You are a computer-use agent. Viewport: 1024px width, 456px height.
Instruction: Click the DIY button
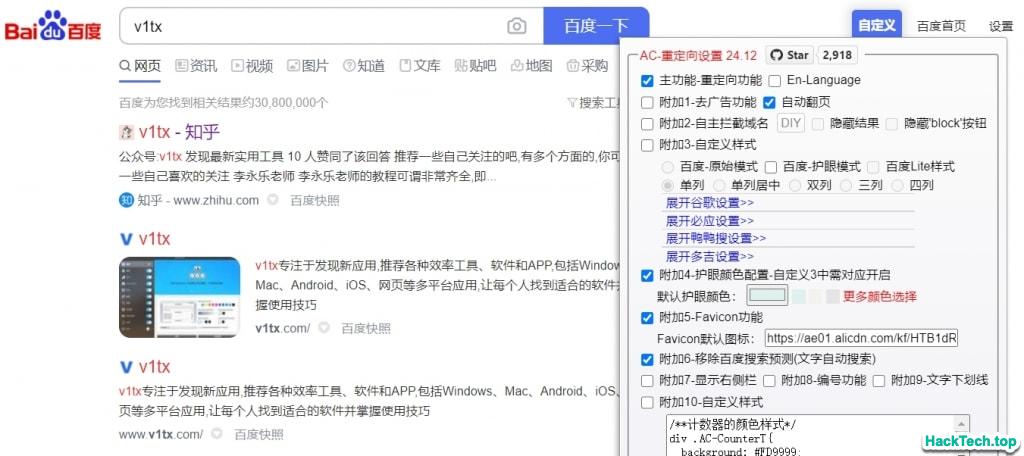791,123
